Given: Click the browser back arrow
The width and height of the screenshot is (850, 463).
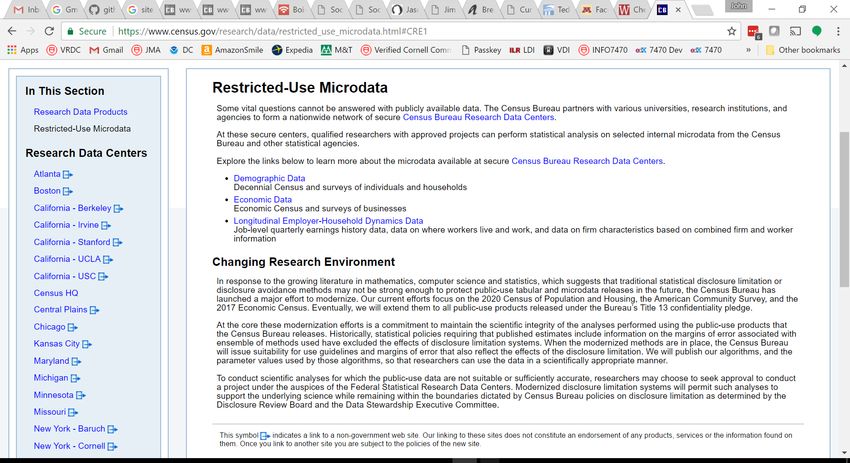Looking at the screenshot, I should click(12, 31).
